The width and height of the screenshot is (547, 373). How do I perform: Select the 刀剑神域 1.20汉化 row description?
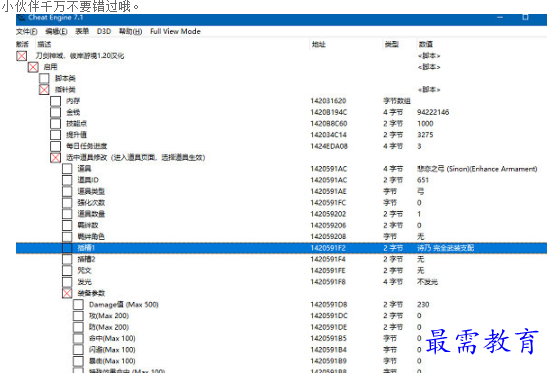pos(80,56)
